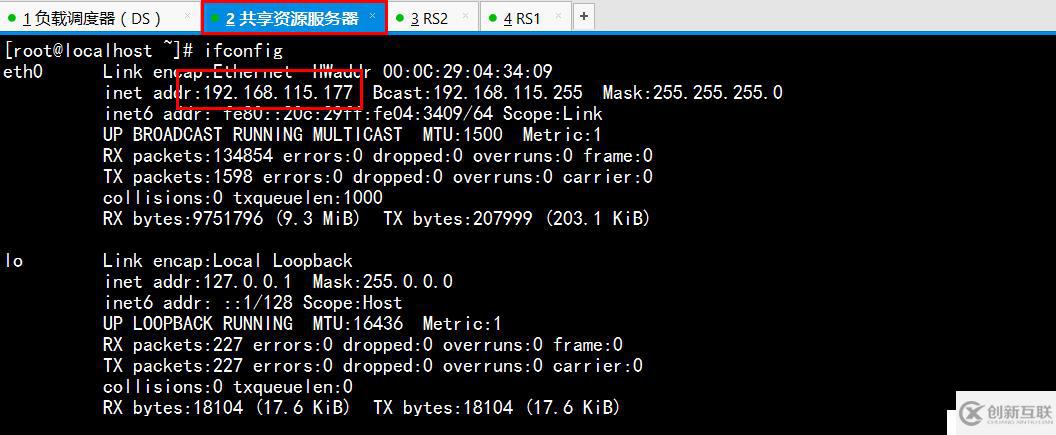Viewport: 1056px width, 435px height.
Task: Click the green status dot on 负载调度器 tab
Action: click(11, 18)
